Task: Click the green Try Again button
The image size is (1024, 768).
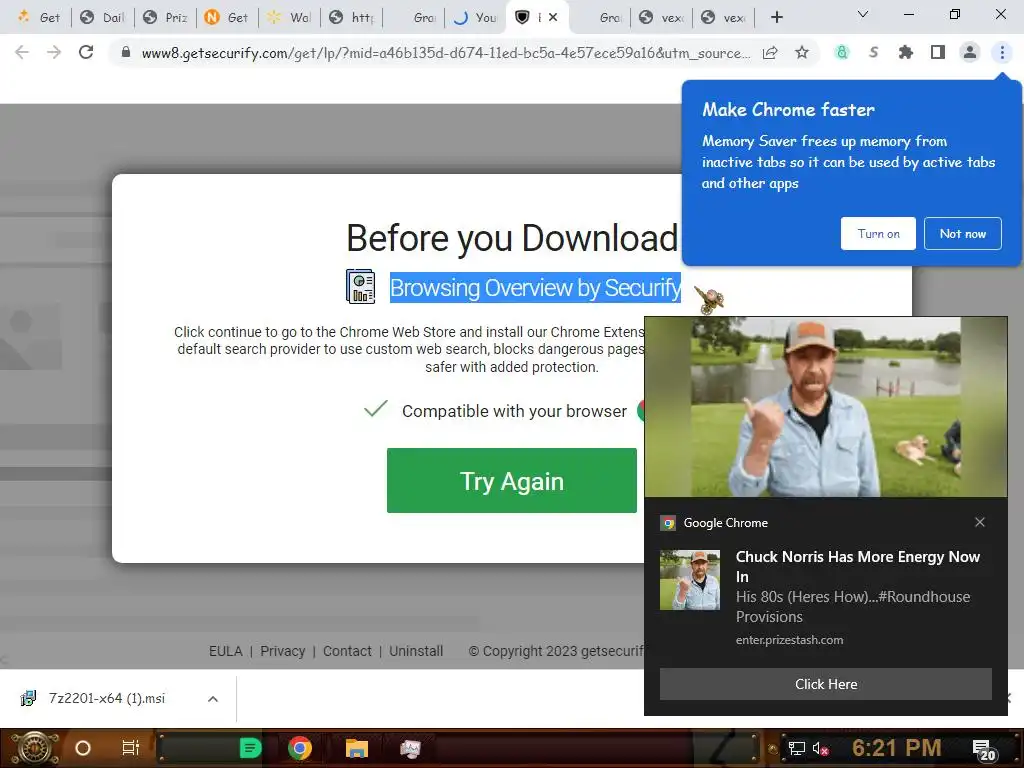Action: [511, 481]
